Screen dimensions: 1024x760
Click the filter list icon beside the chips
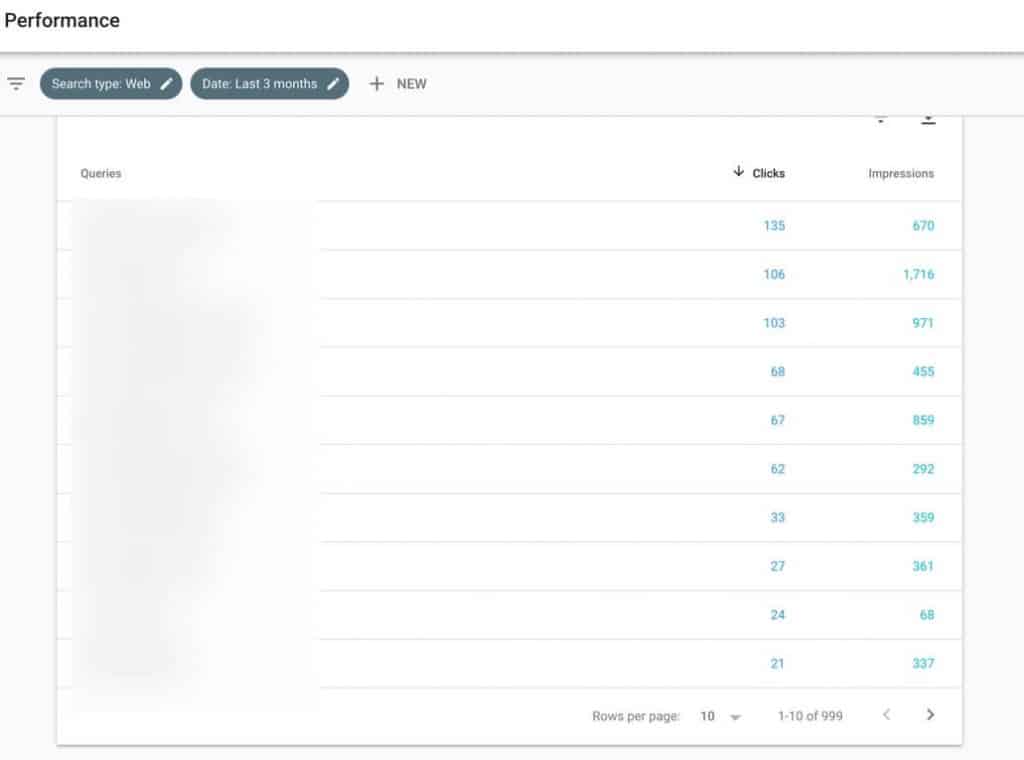click(x=16, y=84)
